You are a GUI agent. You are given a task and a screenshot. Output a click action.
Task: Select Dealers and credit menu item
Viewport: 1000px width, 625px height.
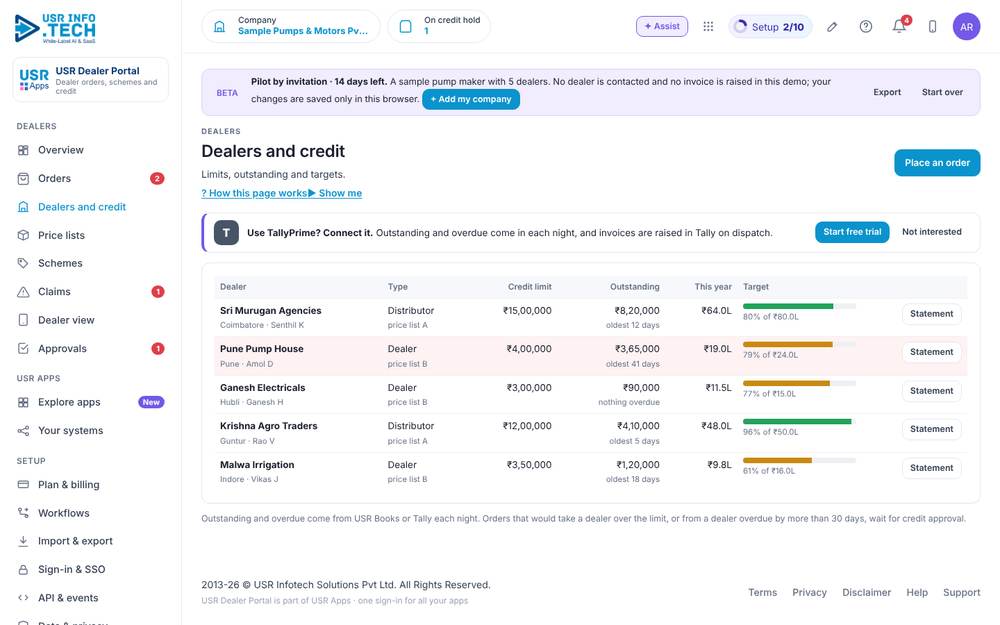(91, 207)
